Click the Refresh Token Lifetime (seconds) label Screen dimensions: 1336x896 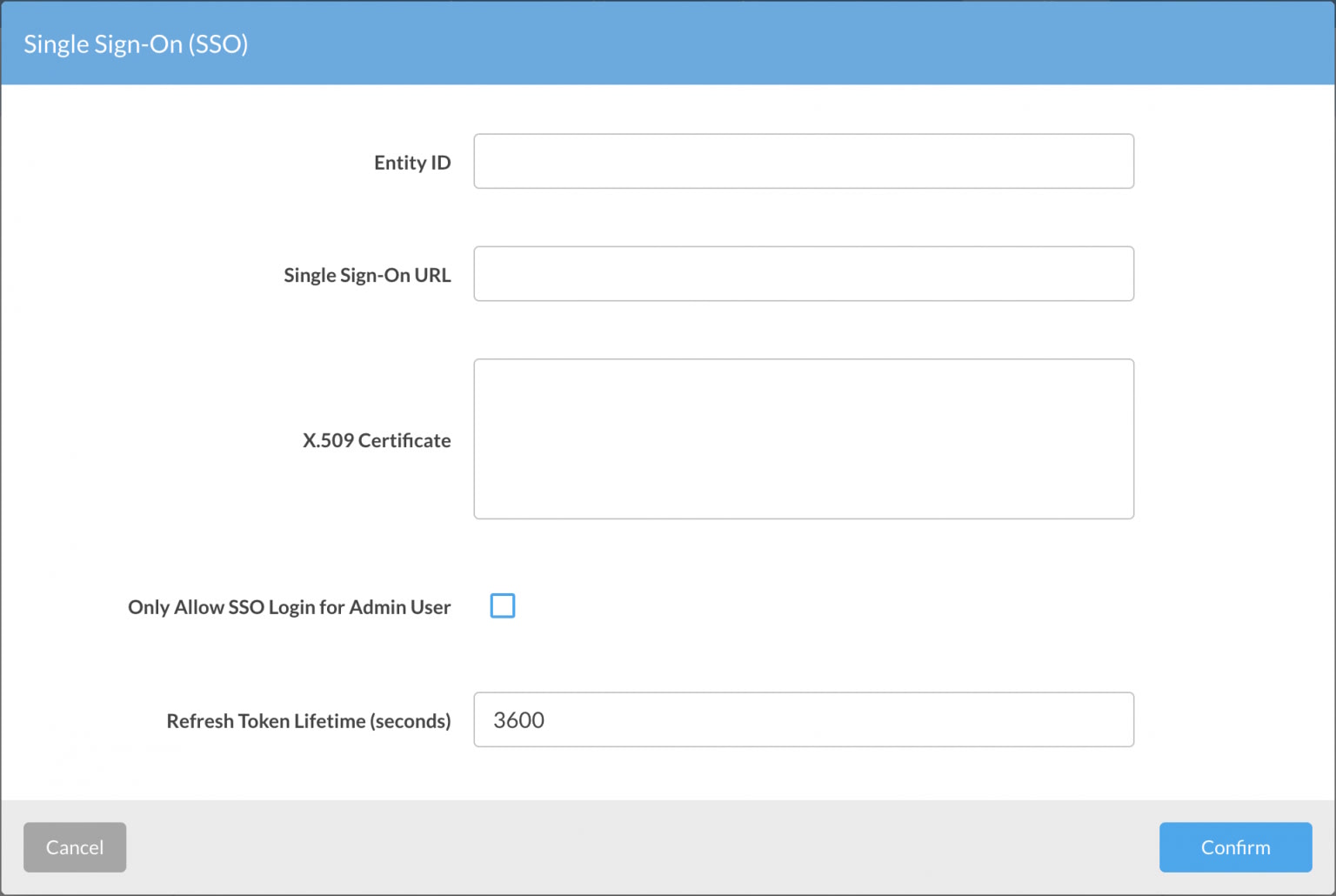308,721
